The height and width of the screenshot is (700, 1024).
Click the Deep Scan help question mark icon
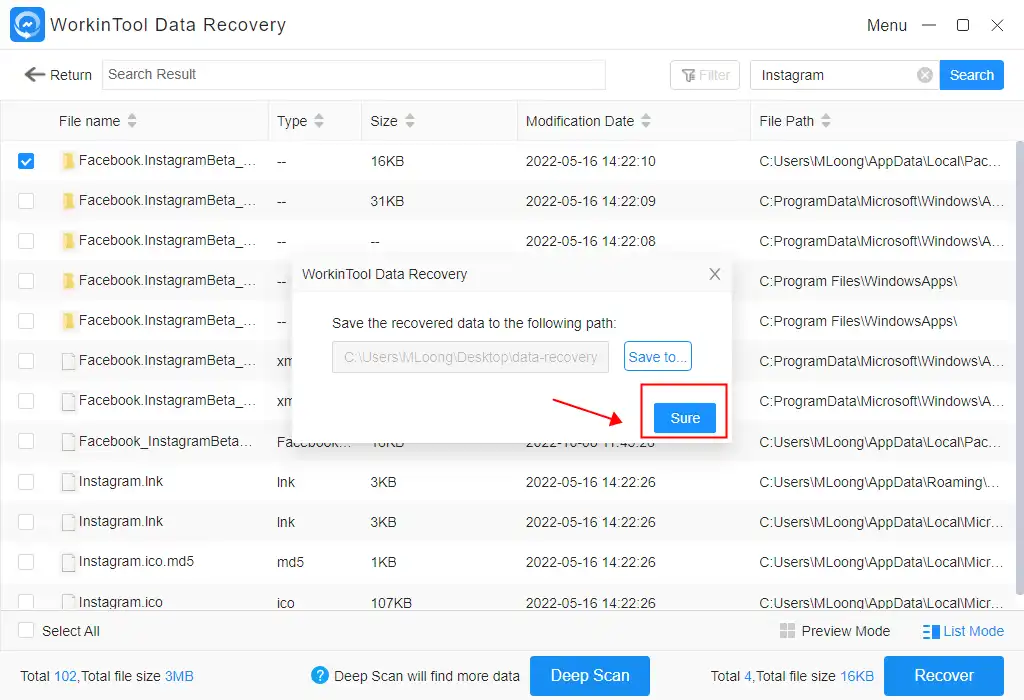(x=319, y=675)
